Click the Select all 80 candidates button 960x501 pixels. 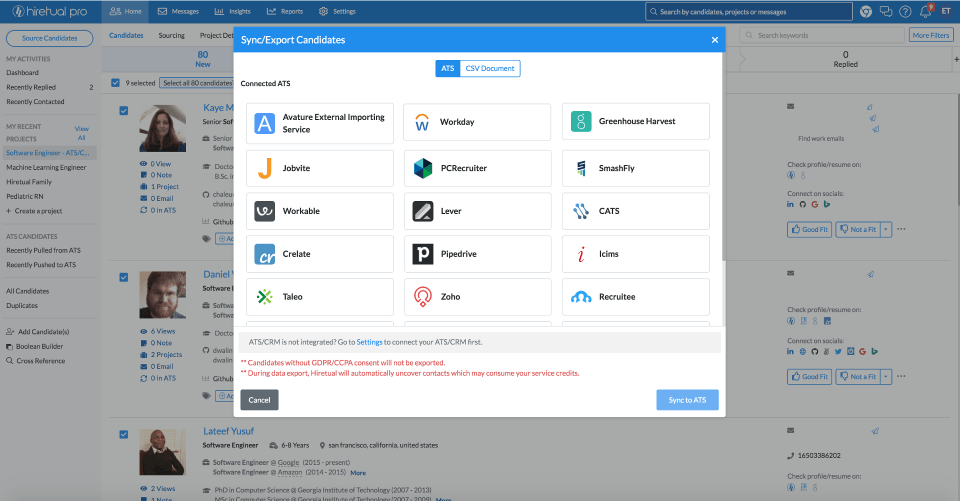(197, 83)
